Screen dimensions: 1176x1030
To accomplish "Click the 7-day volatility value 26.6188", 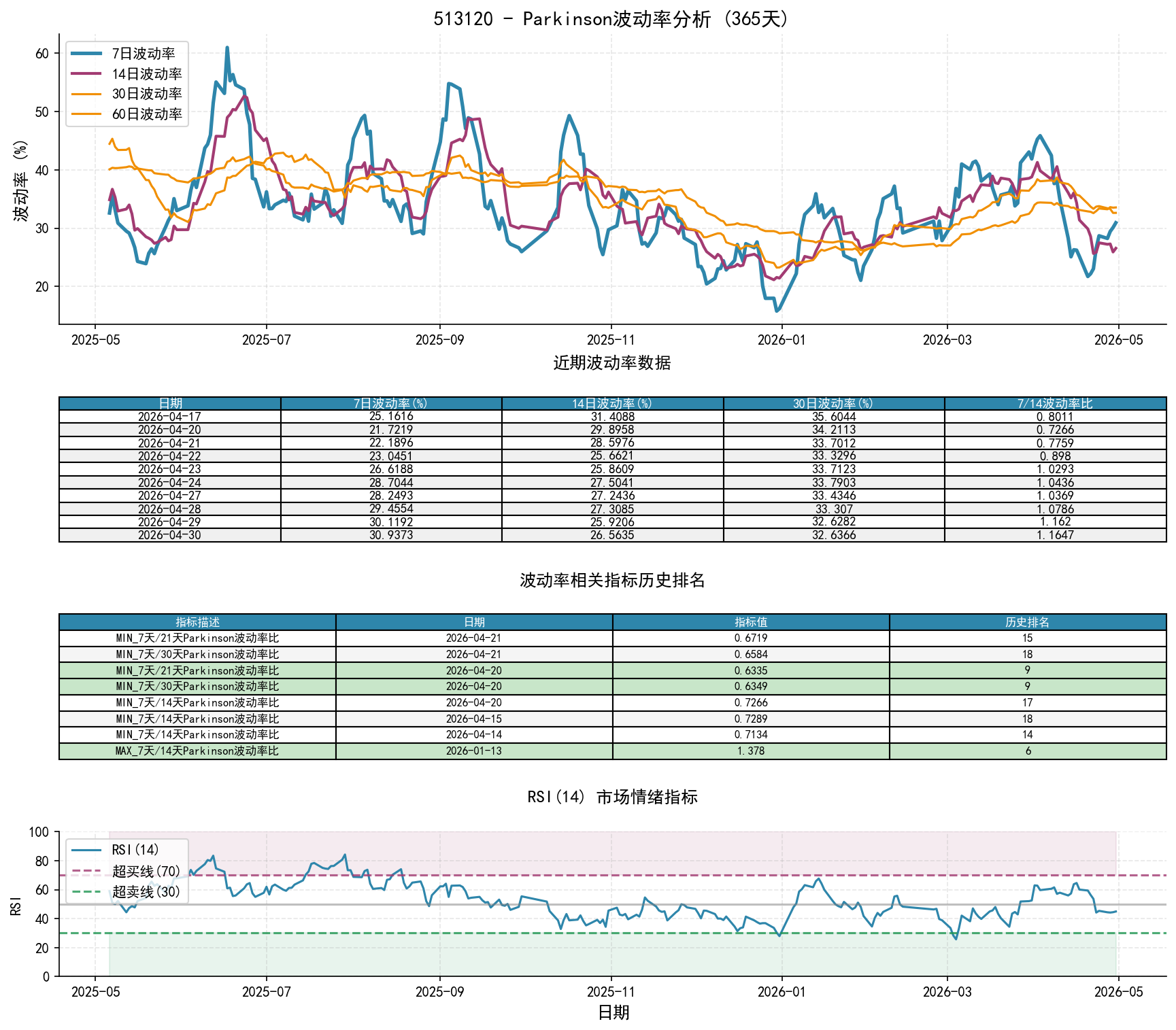I will pyautogui.click(x=391, y=469).
